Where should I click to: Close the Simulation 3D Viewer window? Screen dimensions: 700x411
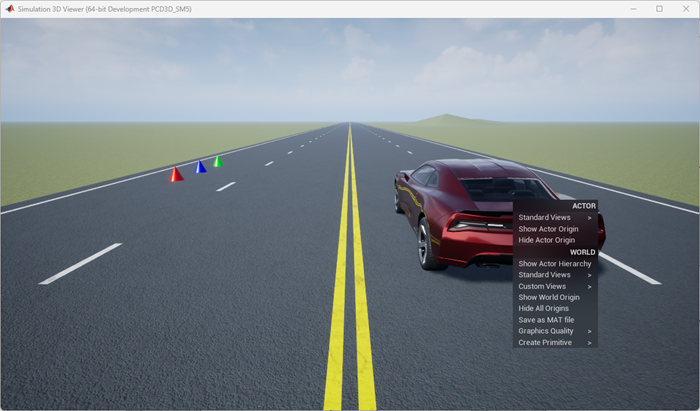click(686, 9)
